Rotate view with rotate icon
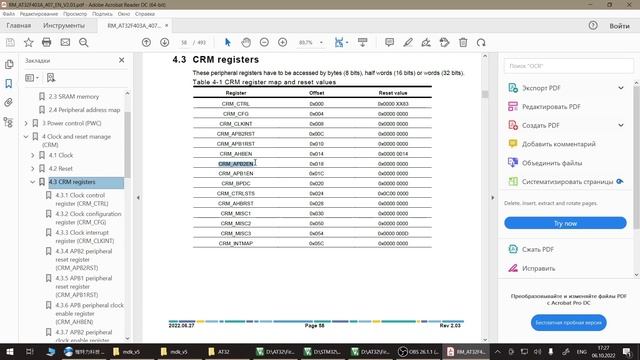Viewport: 640px width, 360px height. (481, 42)
